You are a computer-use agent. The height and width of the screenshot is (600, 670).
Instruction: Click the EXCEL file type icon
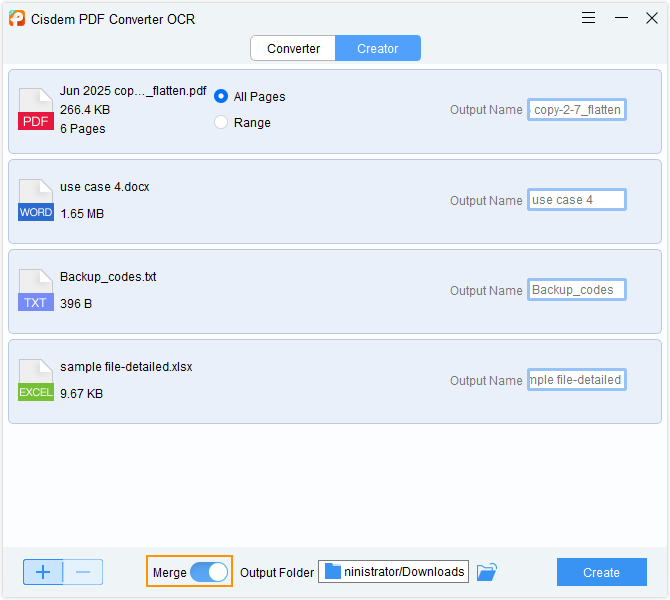pyautogui.click(x=36, y=380)
